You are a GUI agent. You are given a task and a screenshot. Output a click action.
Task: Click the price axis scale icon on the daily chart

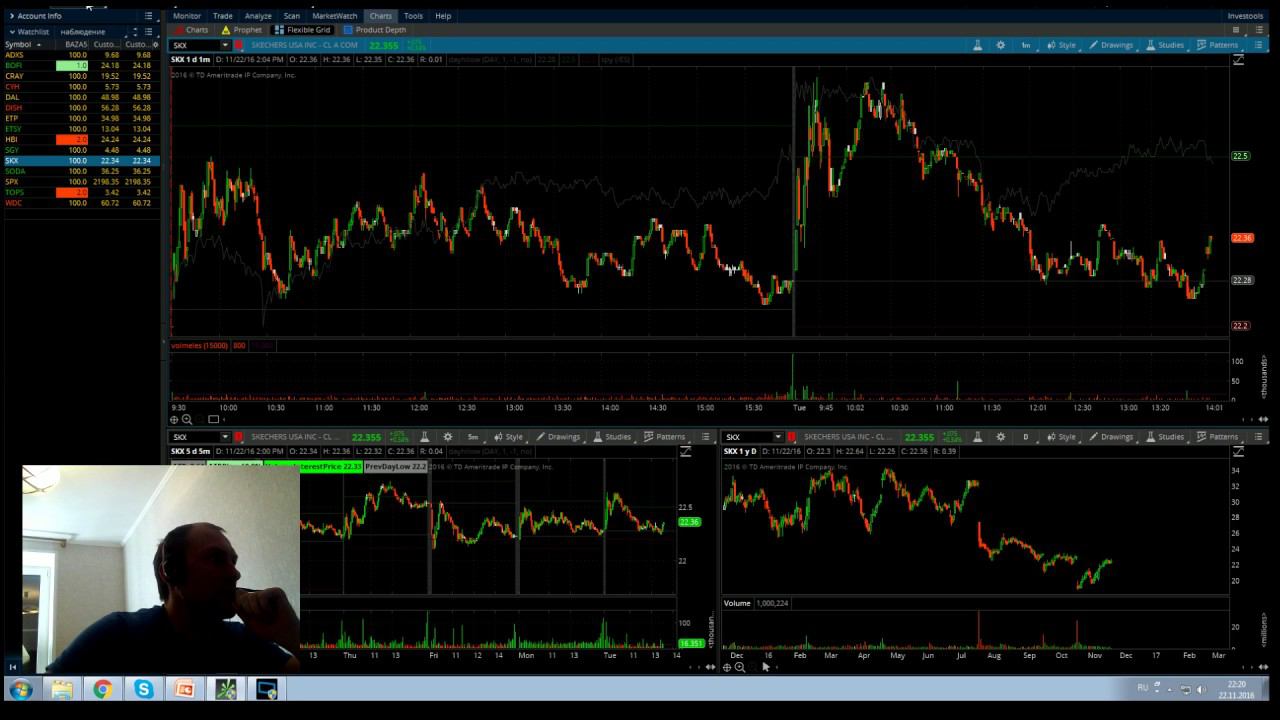click(1238, 452)
